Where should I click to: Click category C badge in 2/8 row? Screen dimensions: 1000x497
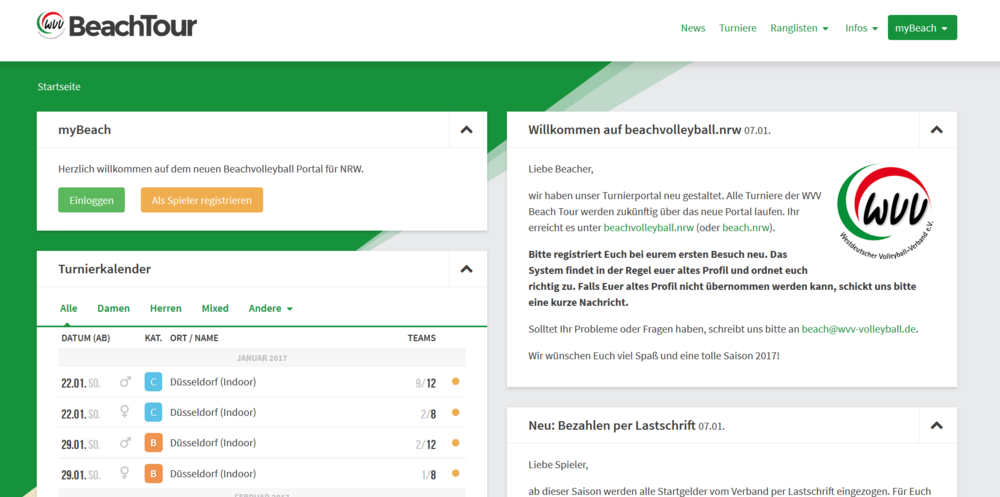pyautogui.click(x=153, y=412)
